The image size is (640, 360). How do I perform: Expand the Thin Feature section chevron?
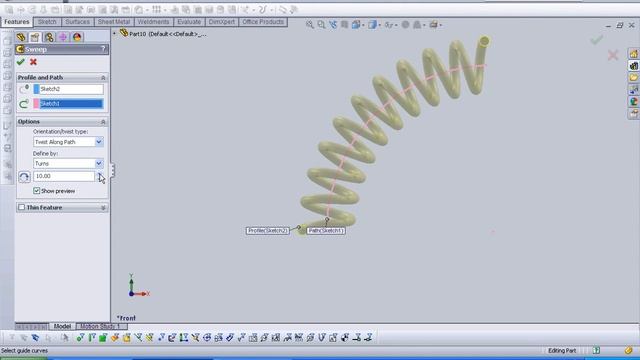103,208
